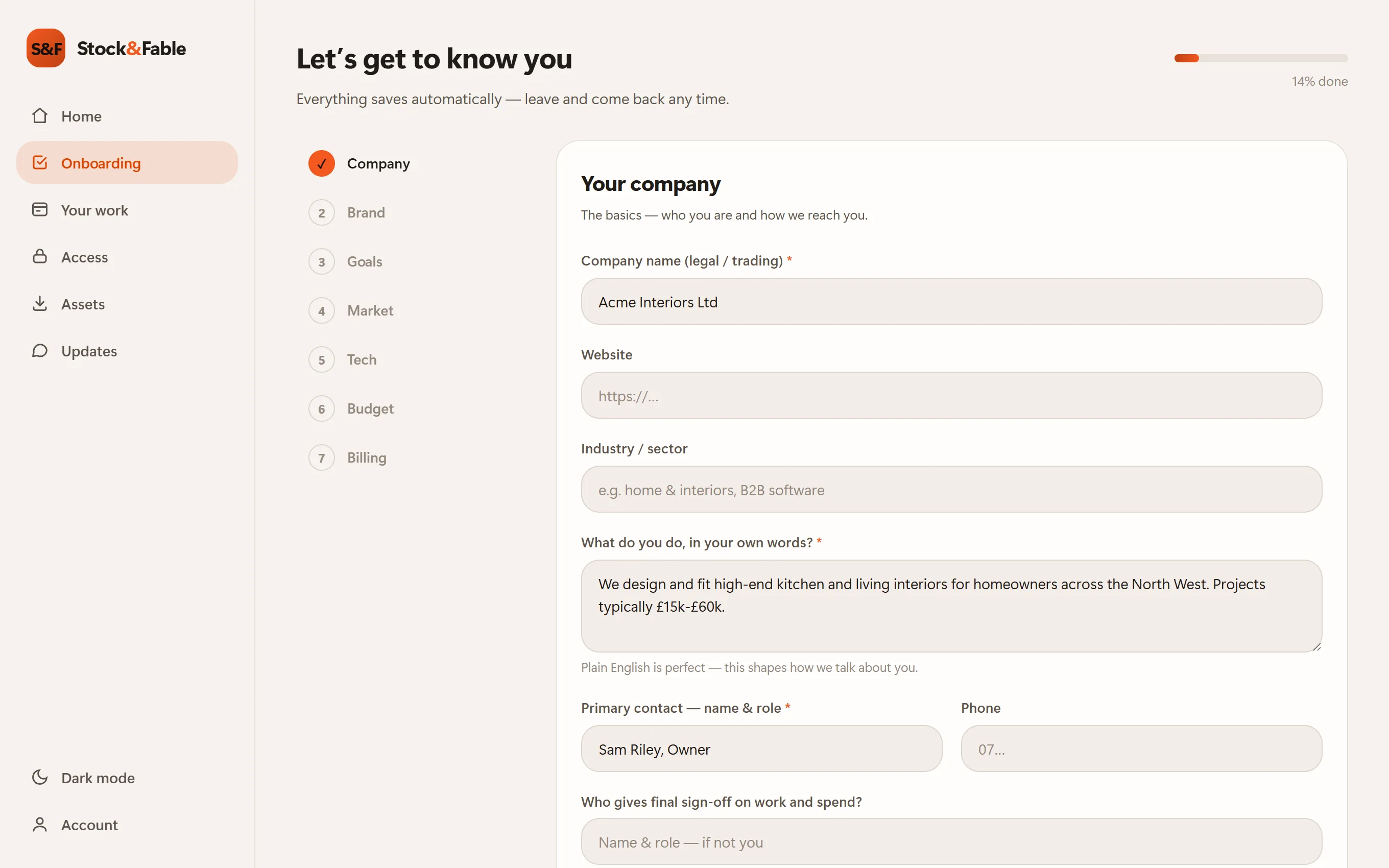Click the 14% done label

pyautogui.click(x=1320, y=82)
